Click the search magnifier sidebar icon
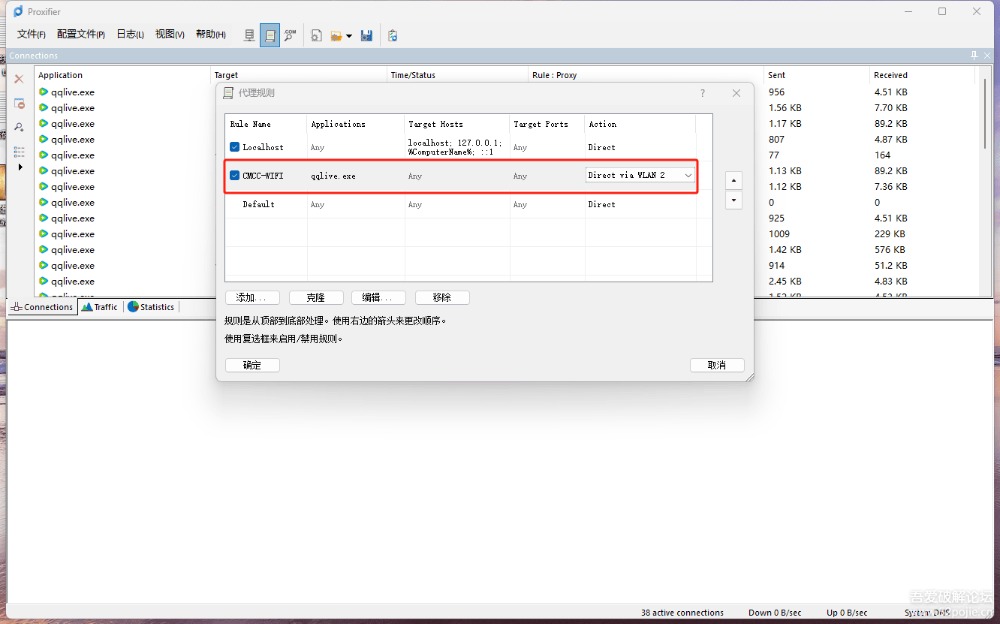1000x624 pixels. pos(19,127)
